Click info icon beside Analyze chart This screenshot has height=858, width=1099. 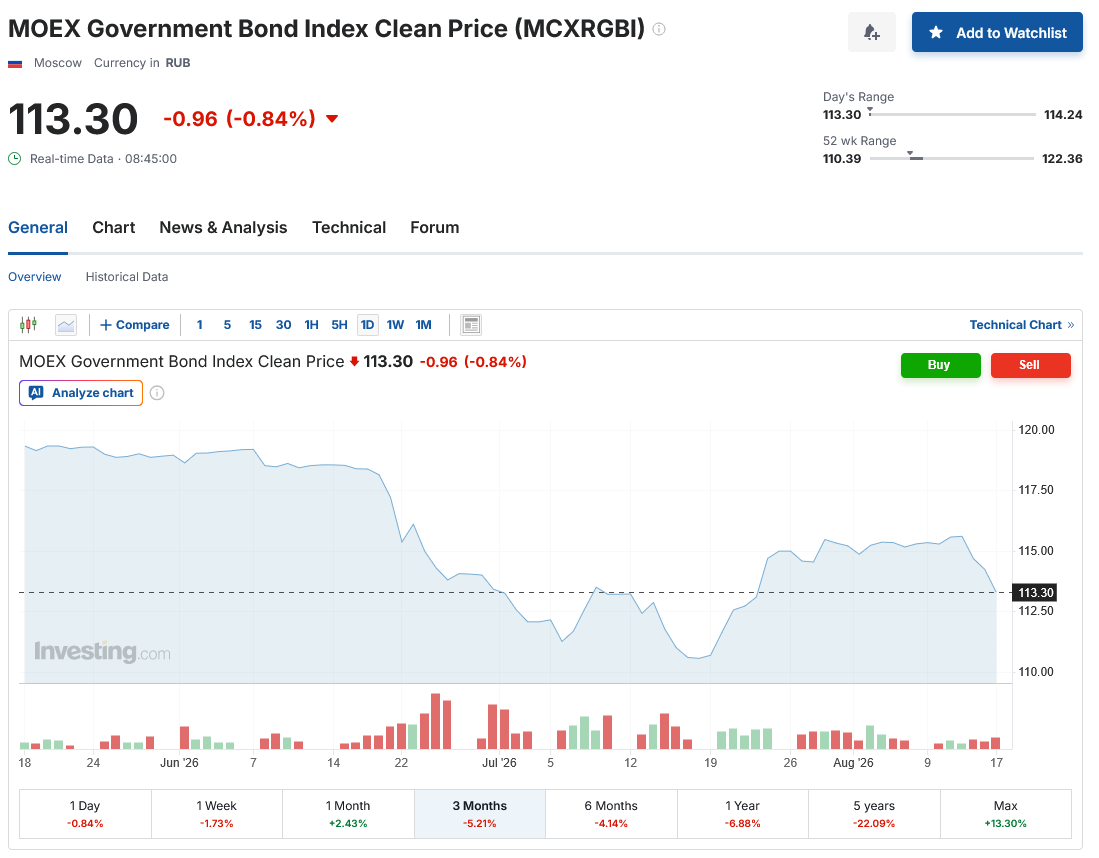(157, 393)
